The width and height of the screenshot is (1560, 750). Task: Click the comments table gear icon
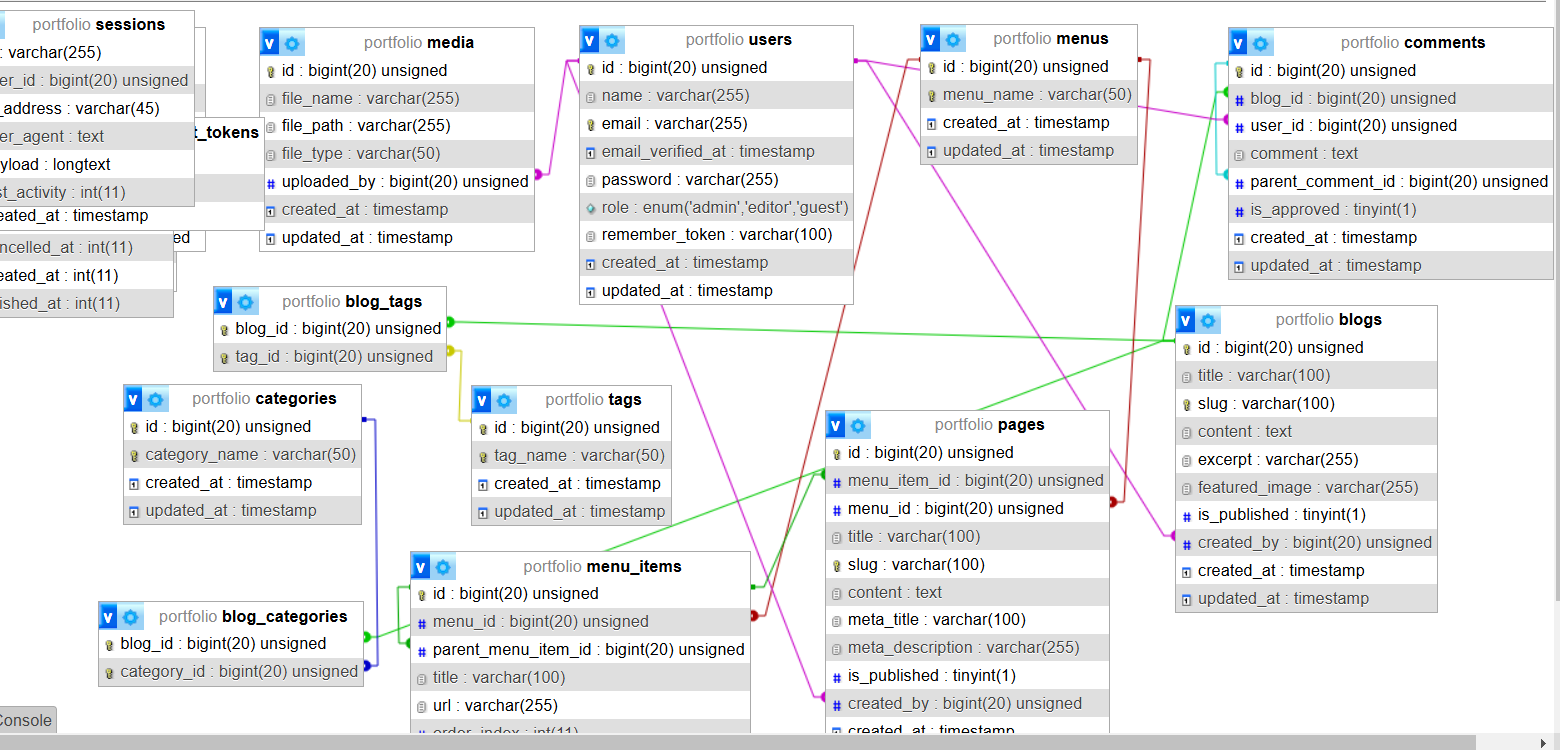point(1261,43)
